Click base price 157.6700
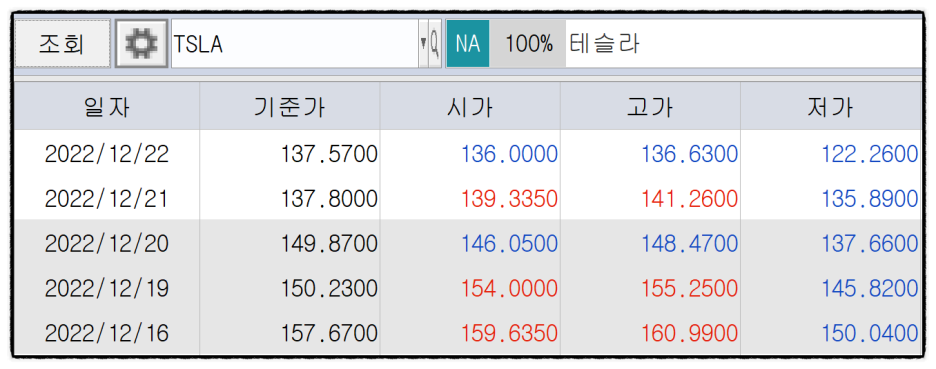Image resolution: width=936 pixels, height=369 pixels. click(330, 333)
